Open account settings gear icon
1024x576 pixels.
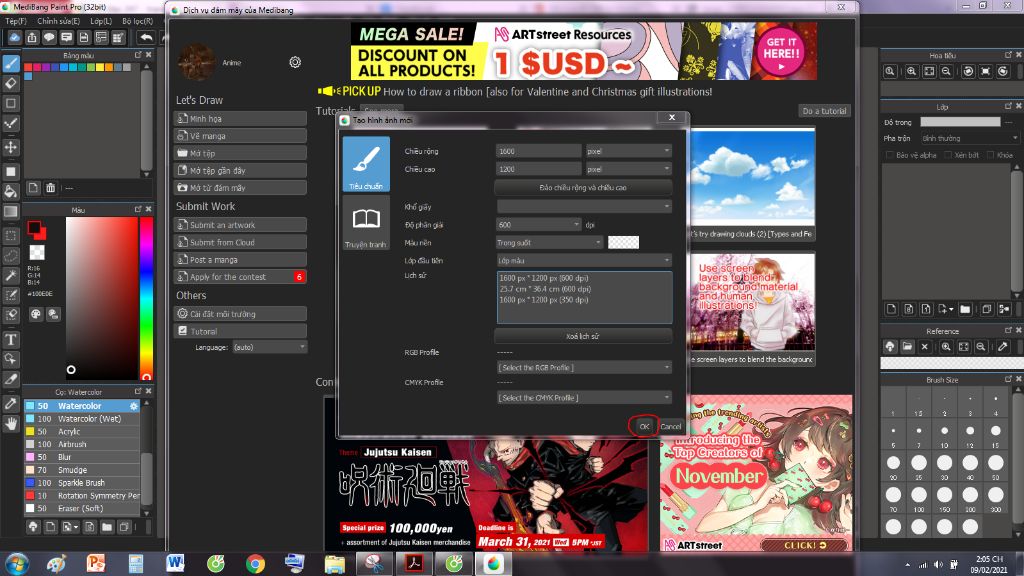[295, 62]
